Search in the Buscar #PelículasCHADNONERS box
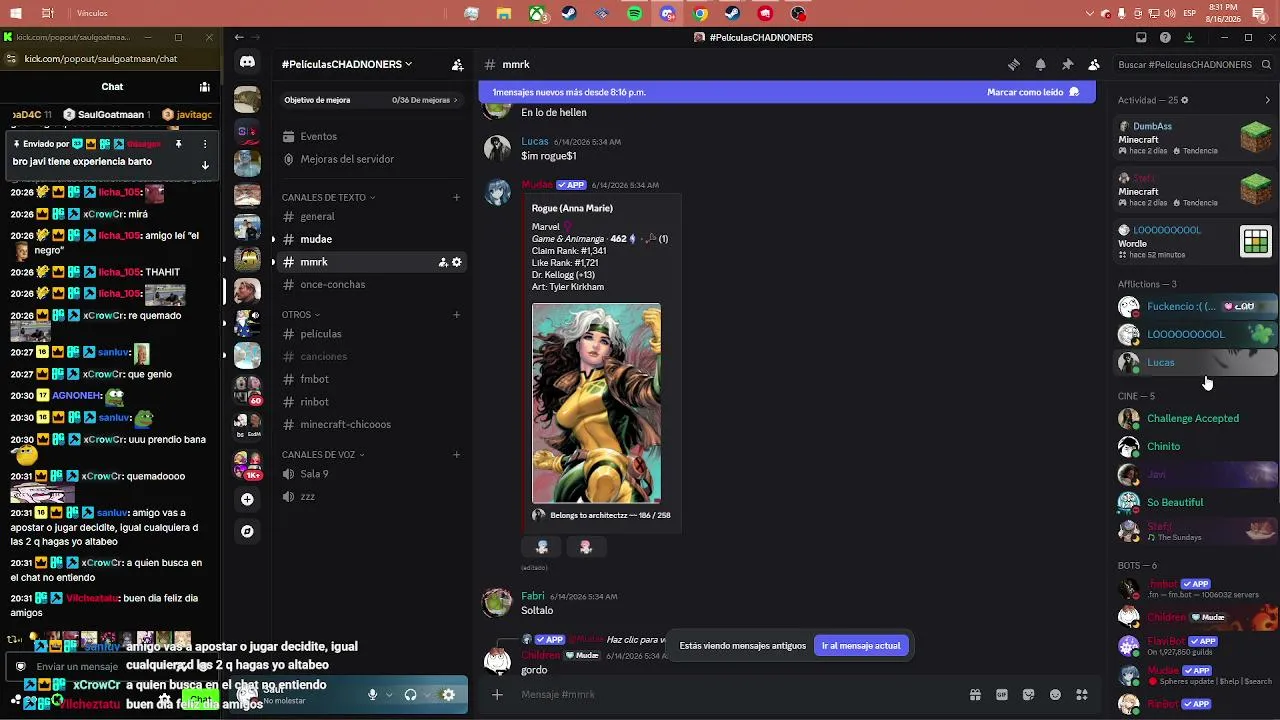Image resolution: width=1280 pixels, height=720 pixels. click(x=1195, y=65)
